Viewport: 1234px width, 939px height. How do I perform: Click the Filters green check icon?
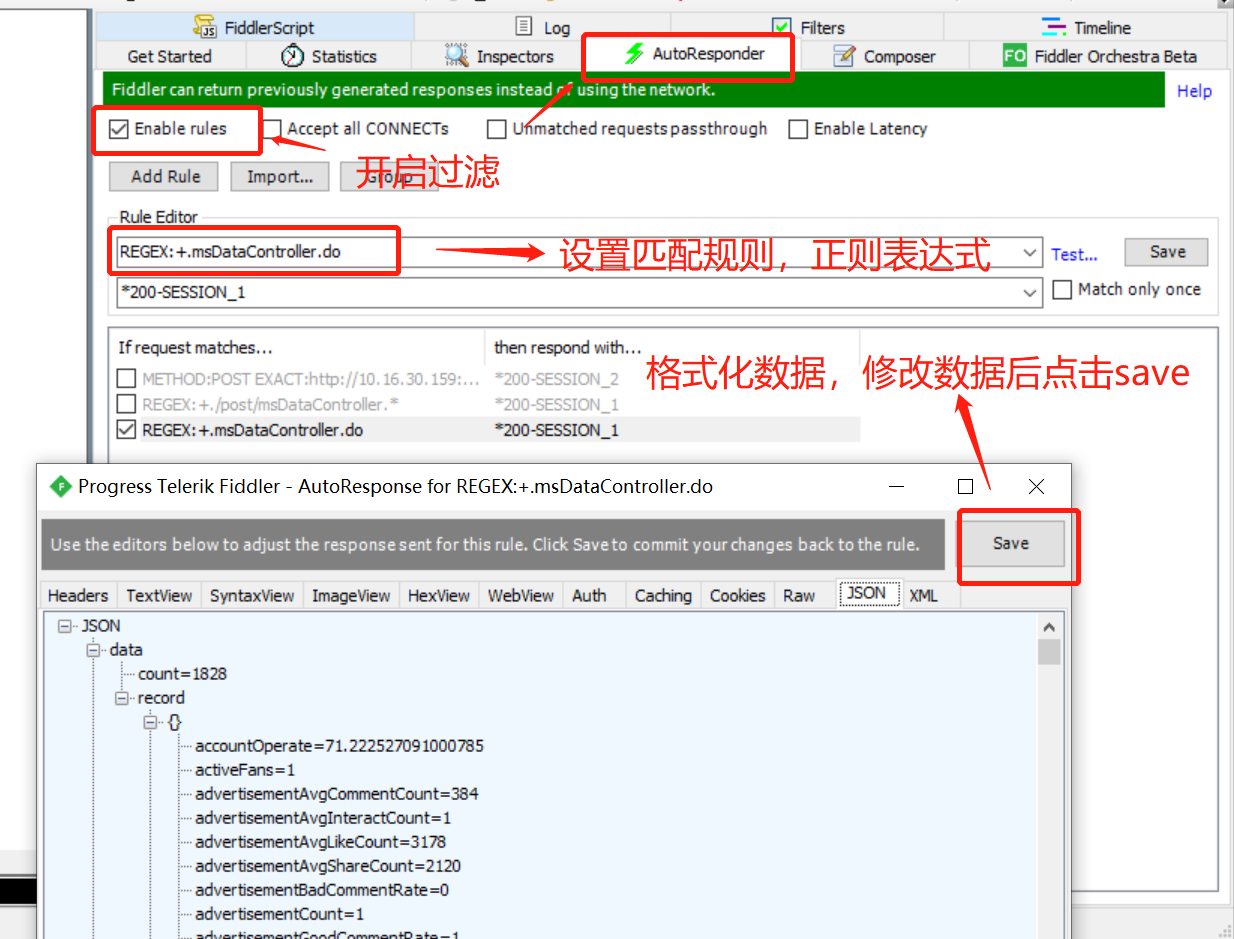781,27
